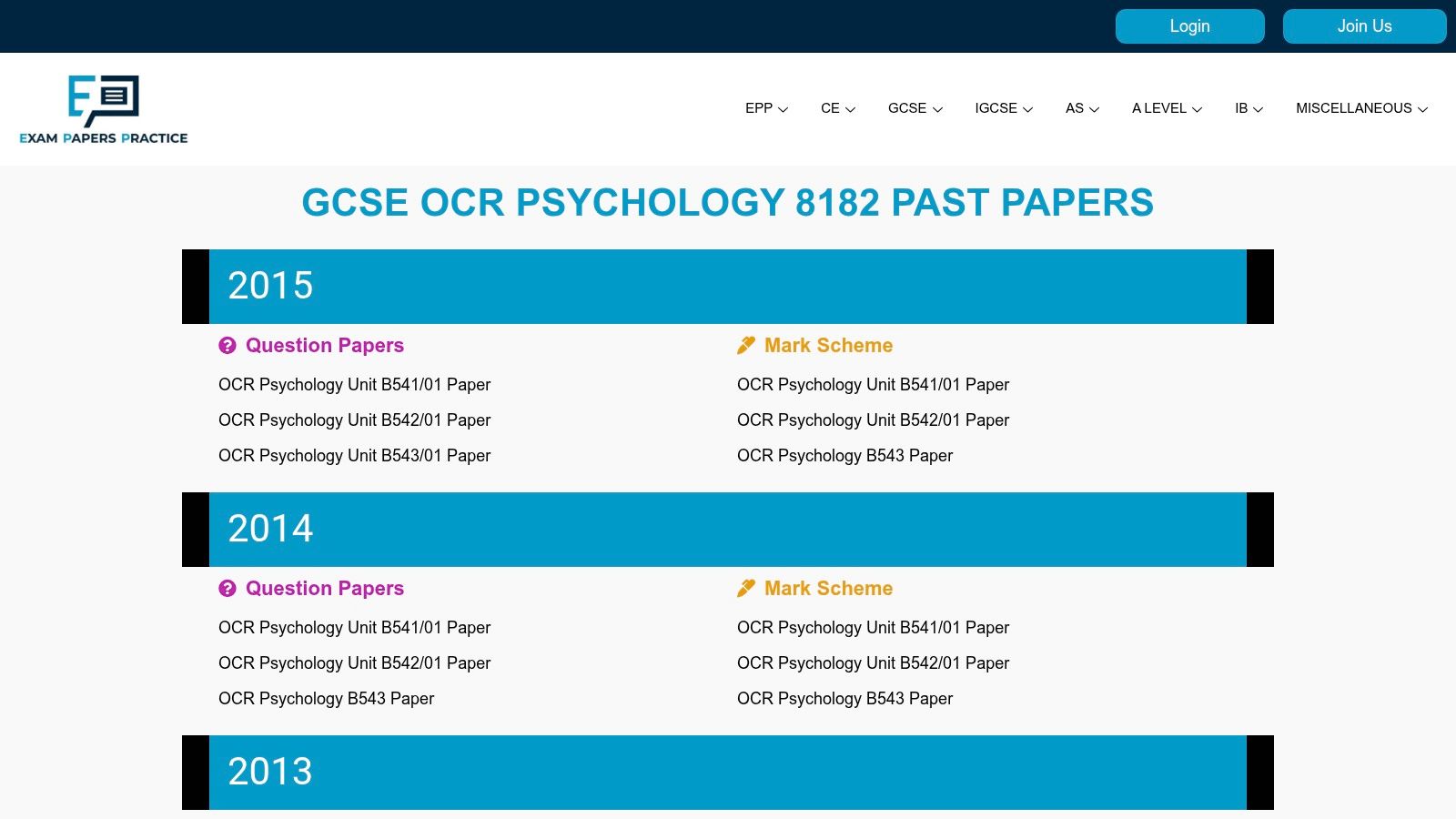Open 2014 mark scheme Unit B542/01
The image size is (1456, 819).
tap(873, 663)
